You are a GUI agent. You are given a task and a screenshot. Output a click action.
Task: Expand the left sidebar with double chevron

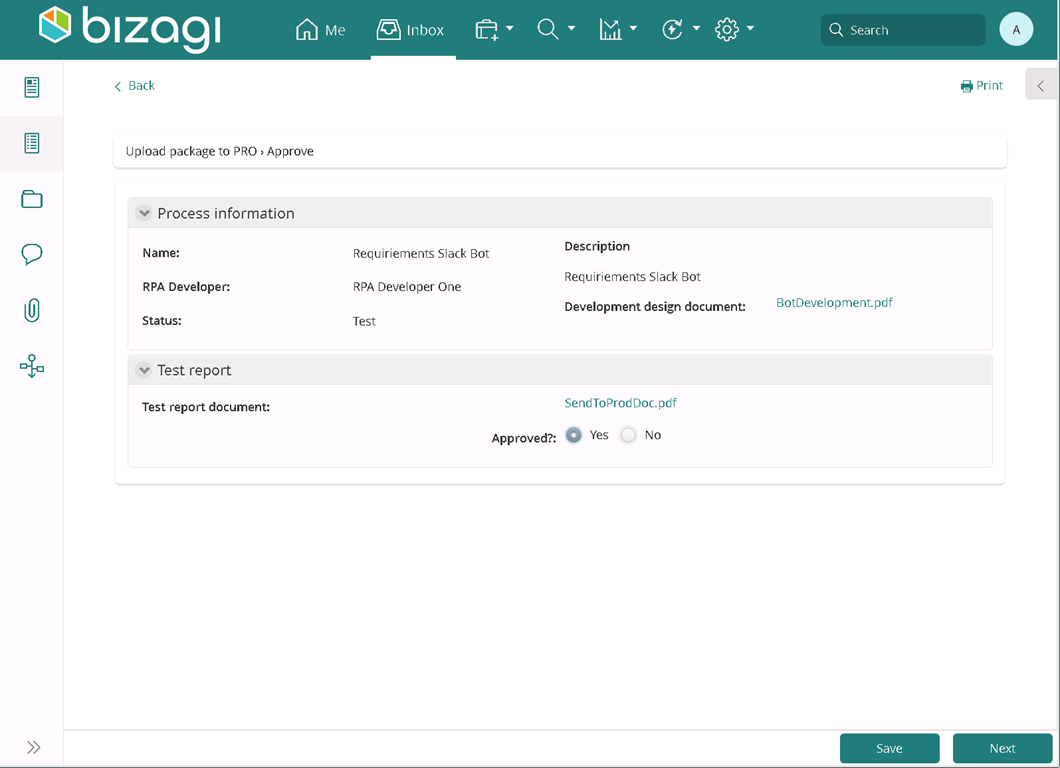(x=33, y=747)
